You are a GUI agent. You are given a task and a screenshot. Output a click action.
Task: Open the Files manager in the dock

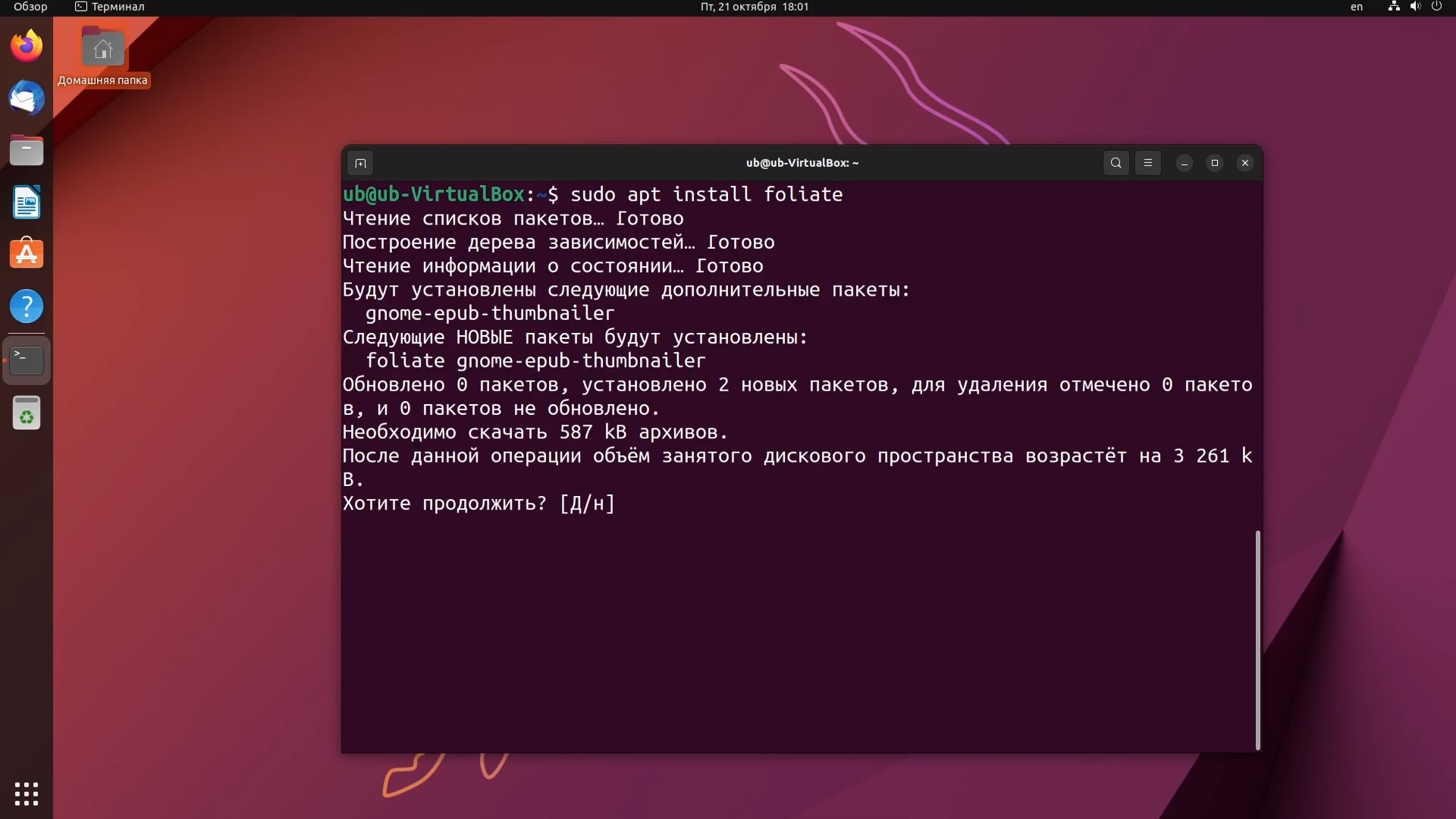[x=27, y=150]
